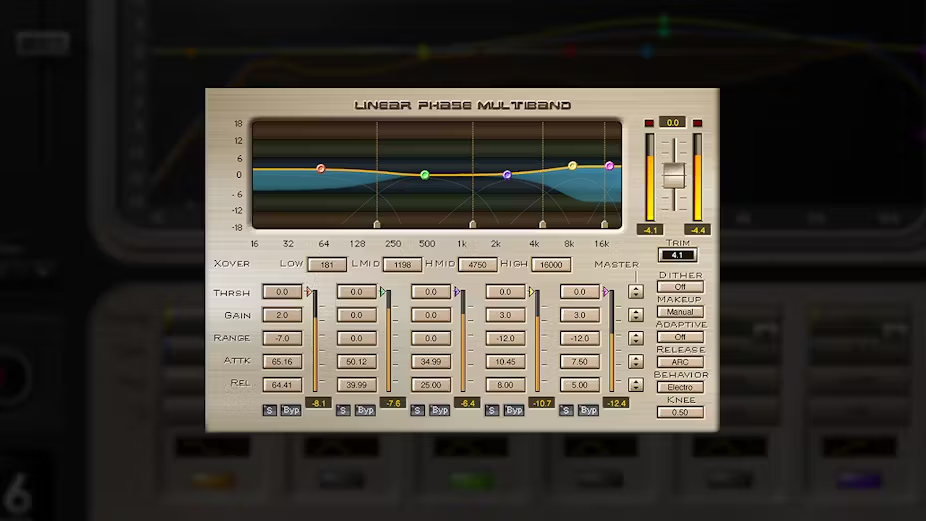Click the Low crossover frequency field 181
Screen dimensions: 926x521
pos(327,265)
